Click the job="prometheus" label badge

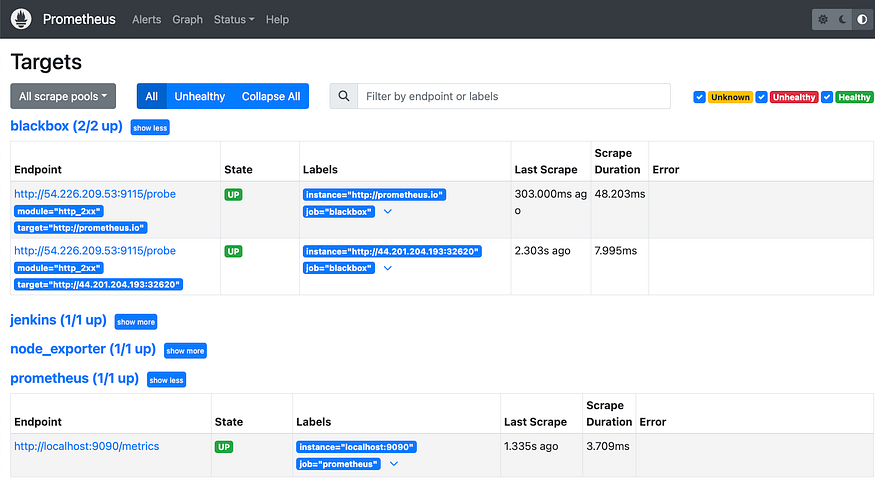point(339,464)
